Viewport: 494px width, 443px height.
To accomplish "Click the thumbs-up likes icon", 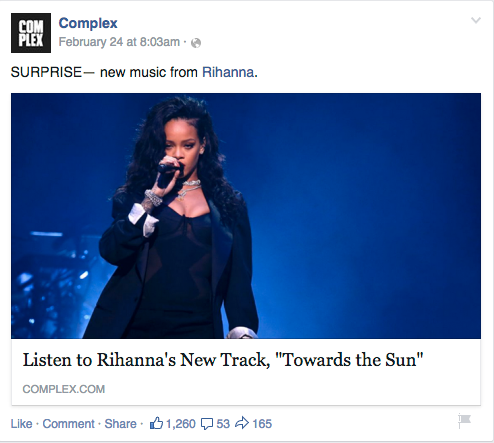I will tap(156, 423).
